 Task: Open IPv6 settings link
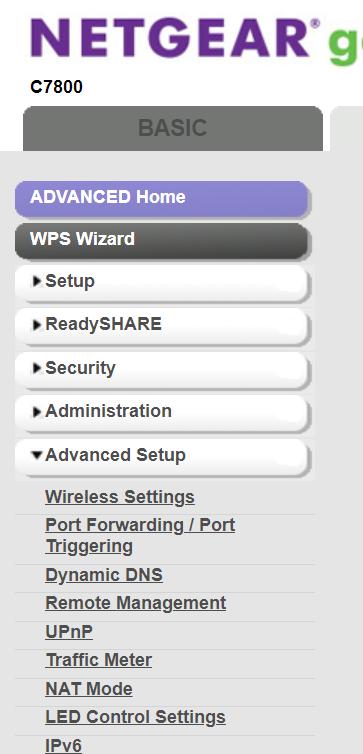[x=63, y=745]
